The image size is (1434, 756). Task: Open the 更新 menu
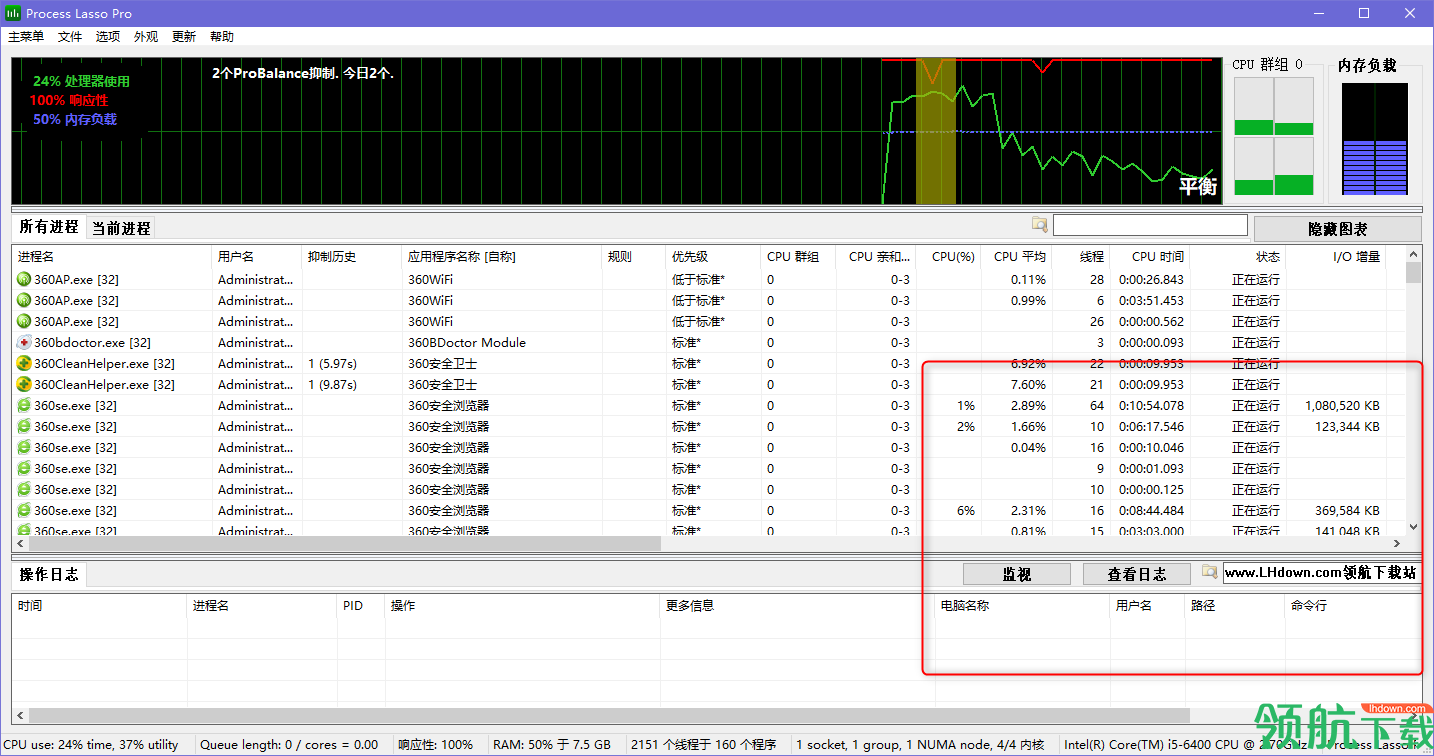click(184, 36)
